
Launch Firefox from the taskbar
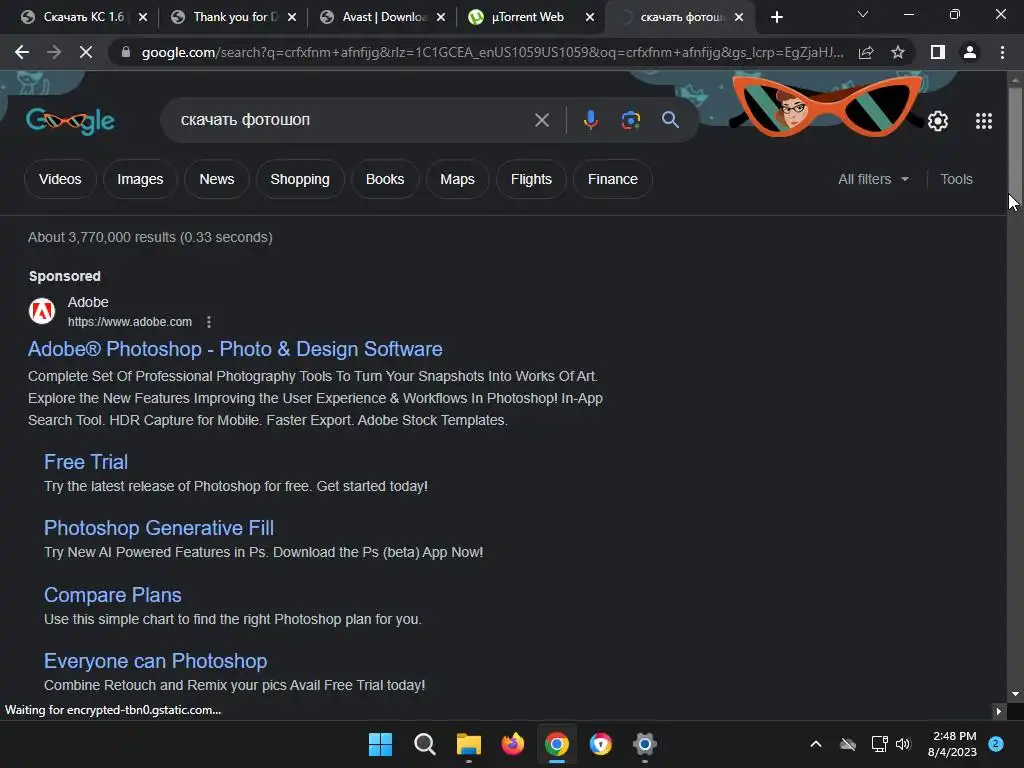(x=513, y=744)
